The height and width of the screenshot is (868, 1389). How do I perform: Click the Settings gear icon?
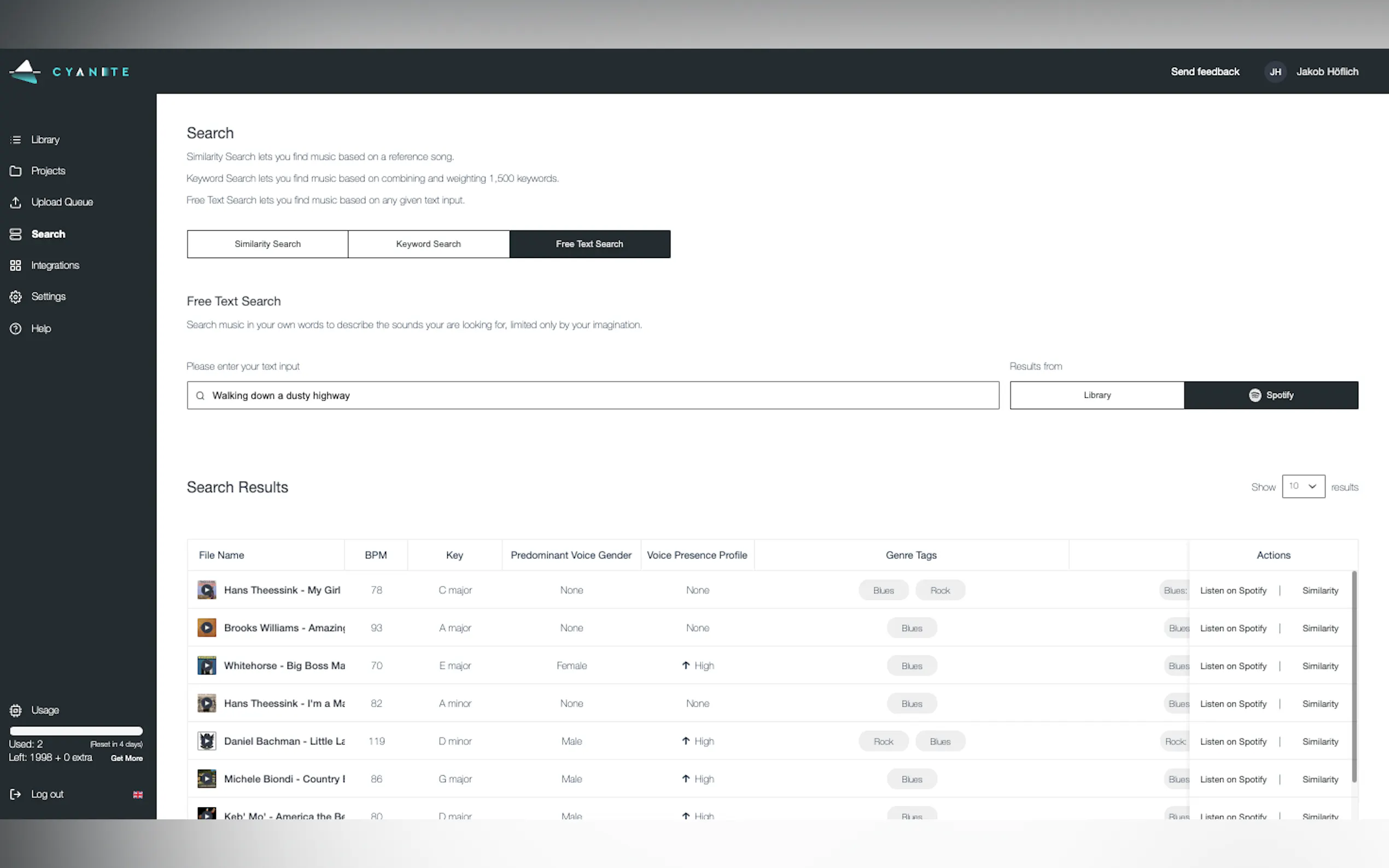click(x=15, y=297)
